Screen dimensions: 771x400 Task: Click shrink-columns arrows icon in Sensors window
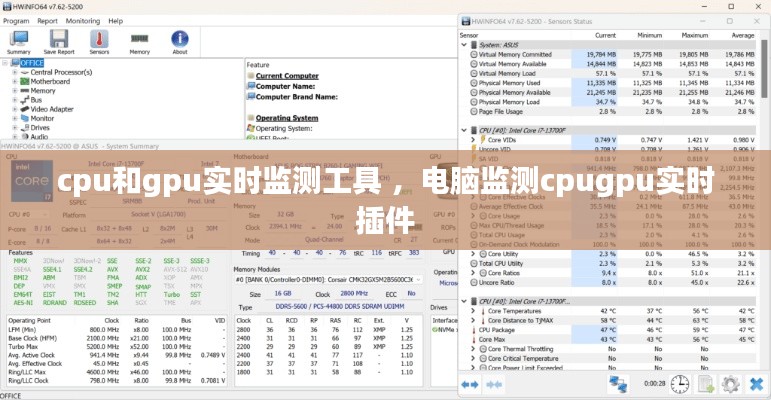click(x=494, y=384)
